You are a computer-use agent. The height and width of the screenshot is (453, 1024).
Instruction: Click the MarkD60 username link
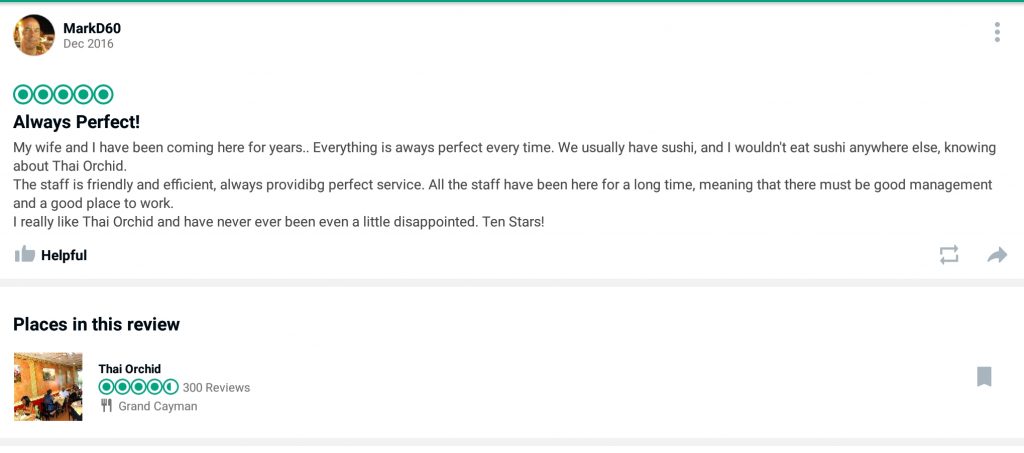92,29
